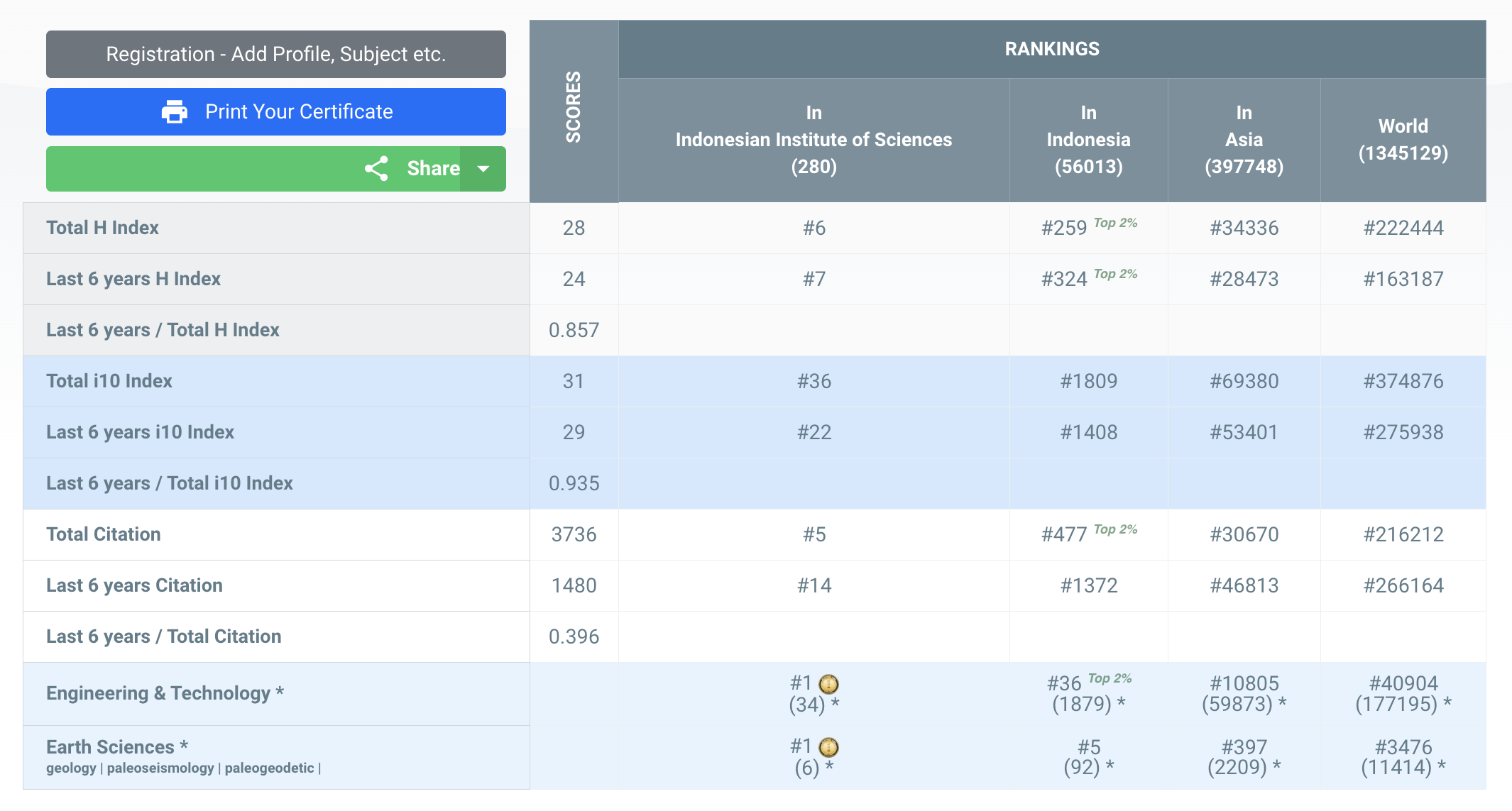Click World rank #222444
This screenshot has width=1512, height=811.
click(x=1403, y=228)
